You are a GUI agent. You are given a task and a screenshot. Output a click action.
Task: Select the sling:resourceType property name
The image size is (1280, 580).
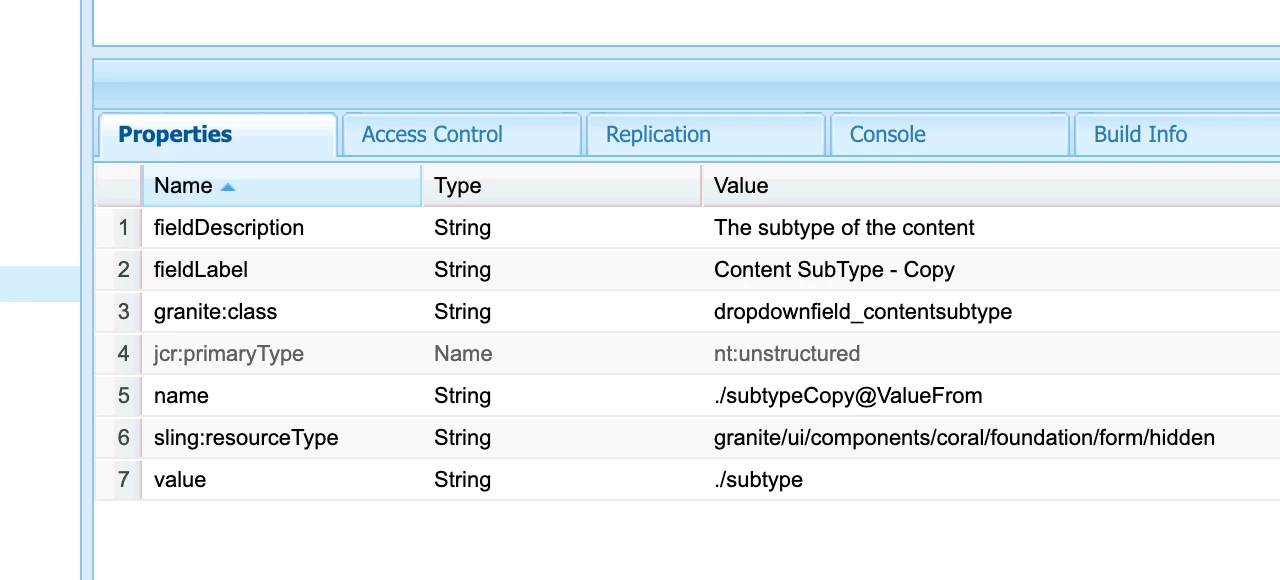[x=246, y=438]
